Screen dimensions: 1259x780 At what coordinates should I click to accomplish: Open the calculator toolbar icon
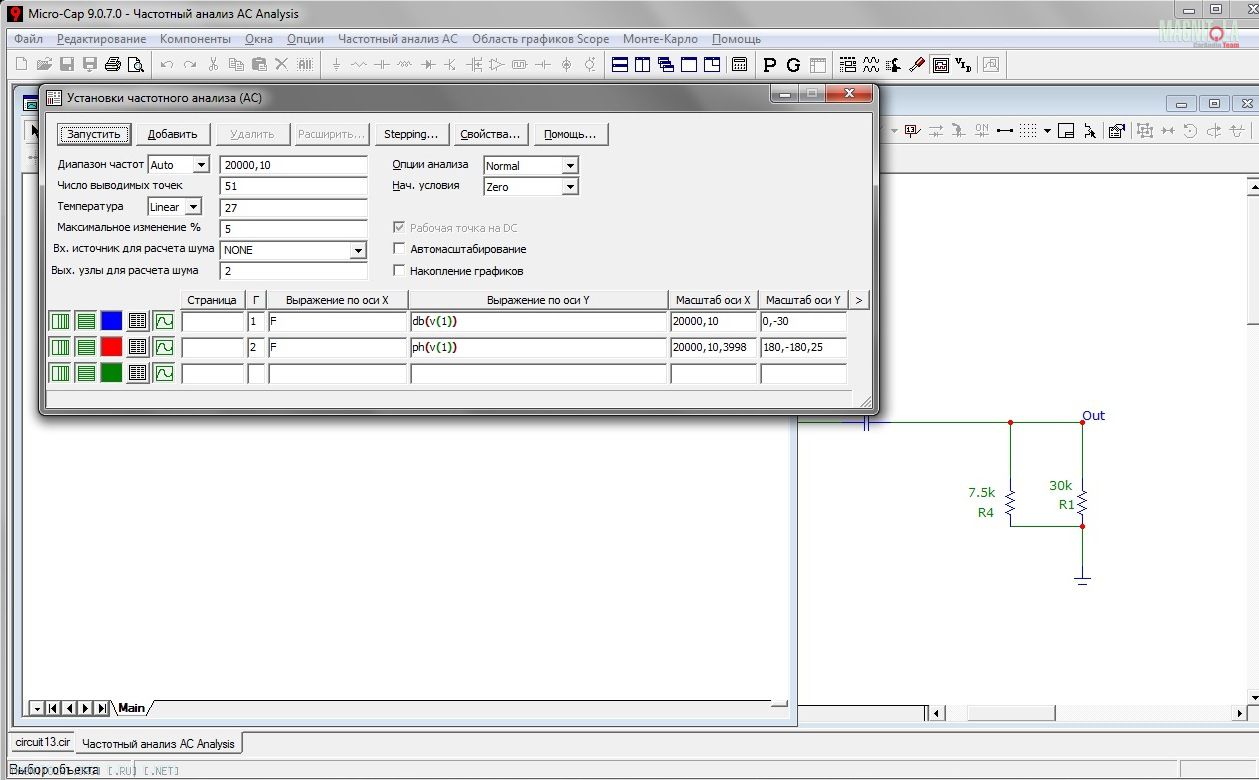click(740, 65)
